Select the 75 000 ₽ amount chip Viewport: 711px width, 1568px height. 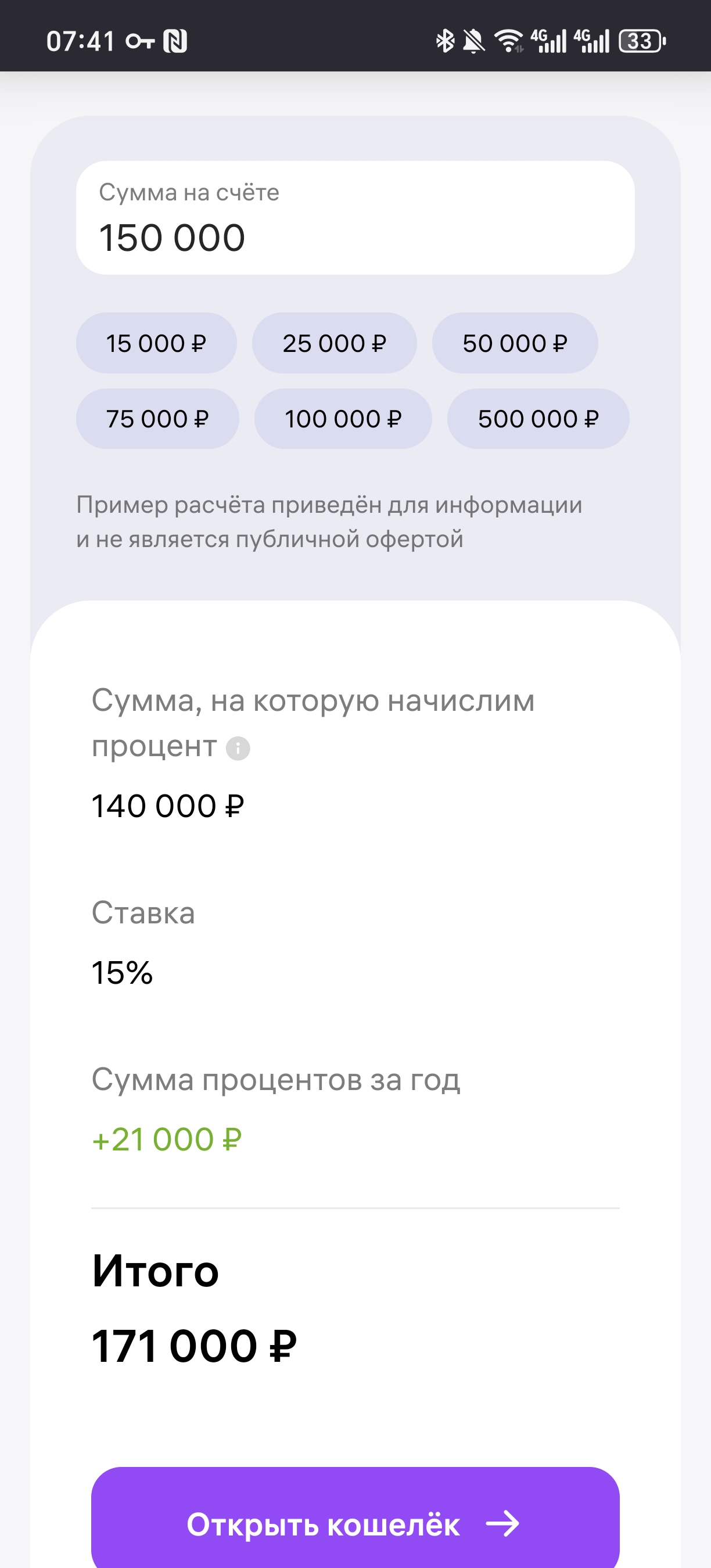[157, 419]
